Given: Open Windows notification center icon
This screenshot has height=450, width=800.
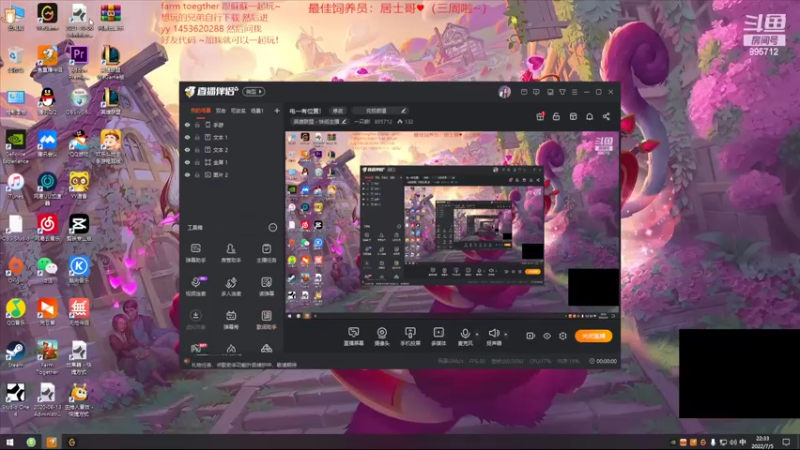Looking at the screenshot, I should [786, 442].
